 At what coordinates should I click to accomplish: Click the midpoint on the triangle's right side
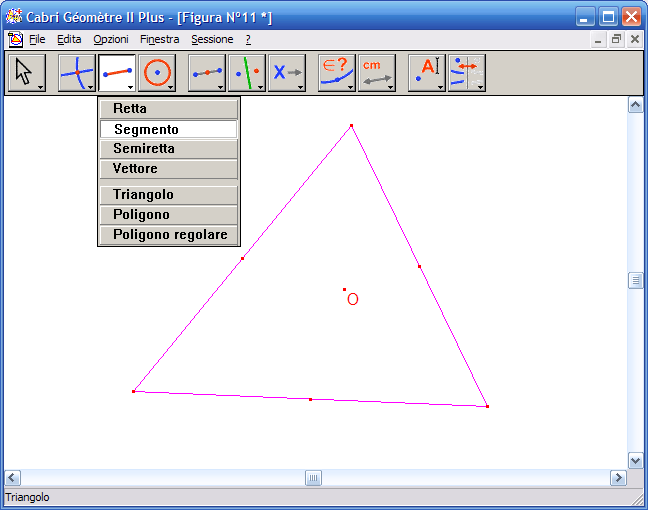pyautogui.click(x=419, y=267)
